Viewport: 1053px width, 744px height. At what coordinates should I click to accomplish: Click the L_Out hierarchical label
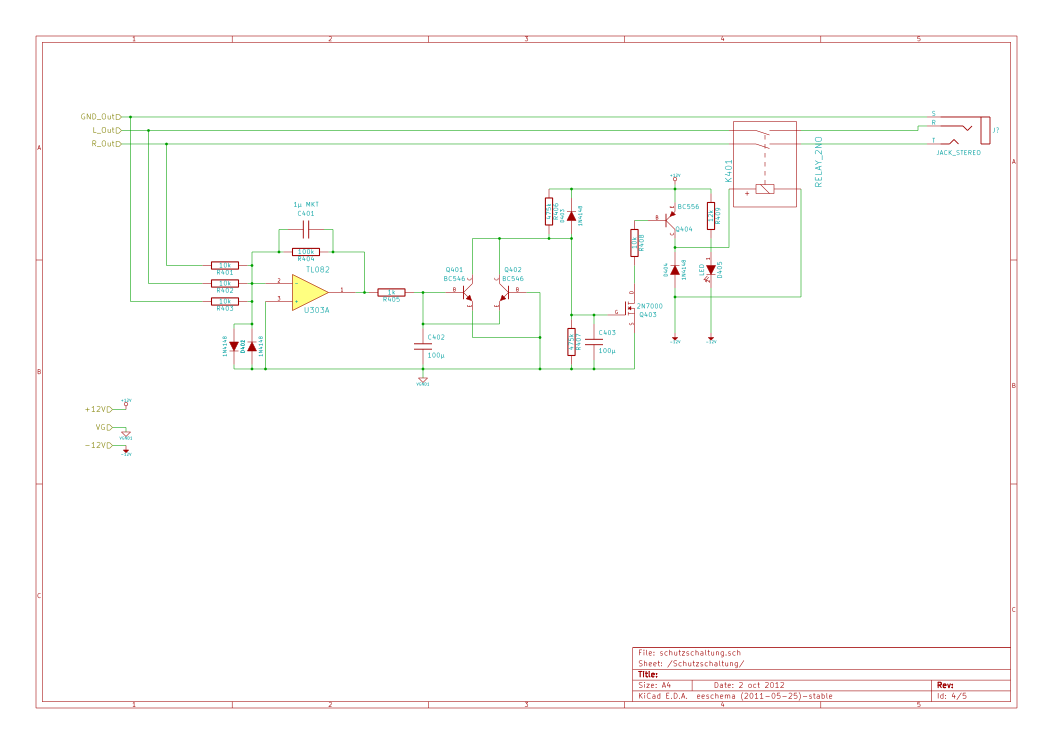(x=107, y=130)
